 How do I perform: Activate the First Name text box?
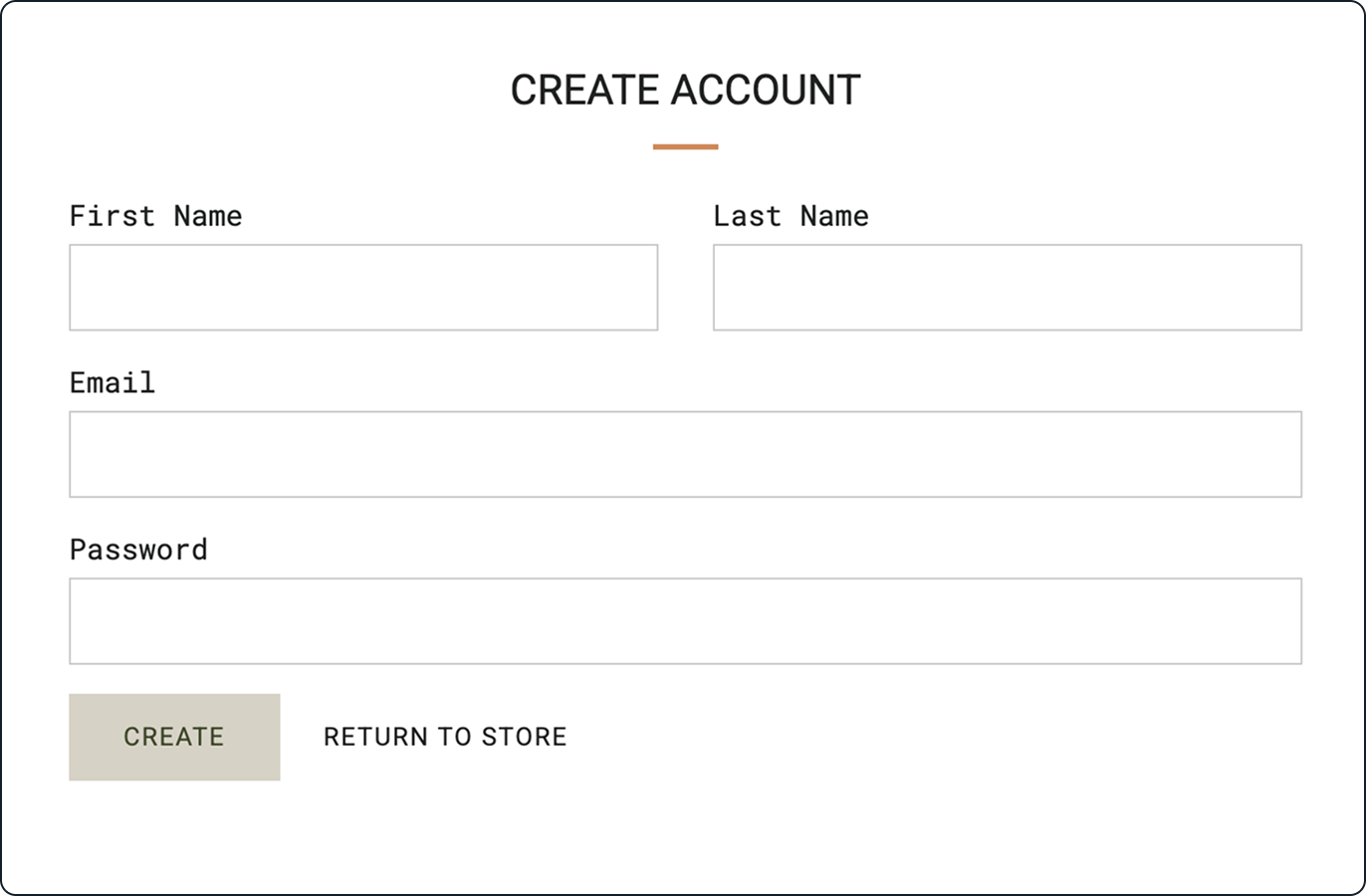pos(363,287)
